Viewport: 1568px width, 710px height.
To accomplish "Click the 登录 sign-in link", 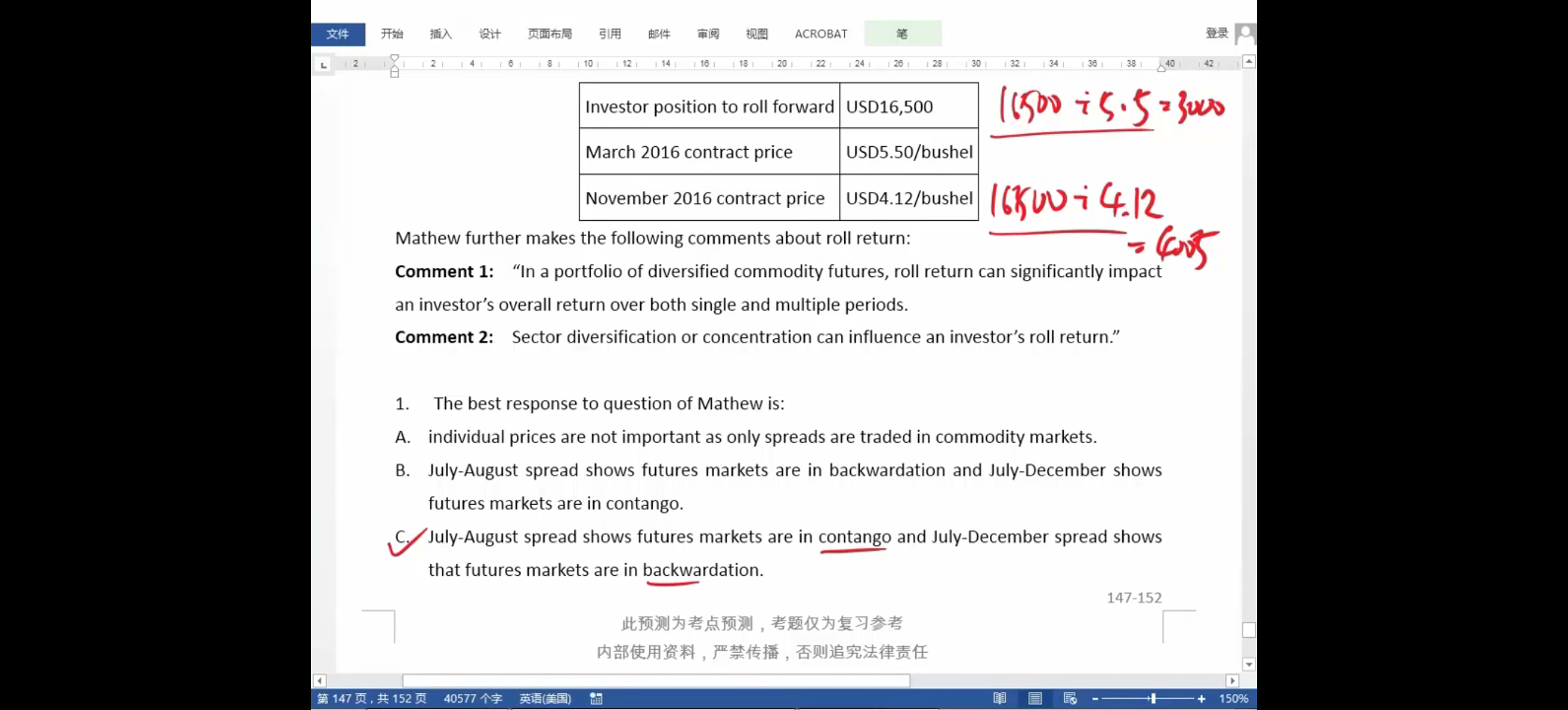I will 1216,34.
